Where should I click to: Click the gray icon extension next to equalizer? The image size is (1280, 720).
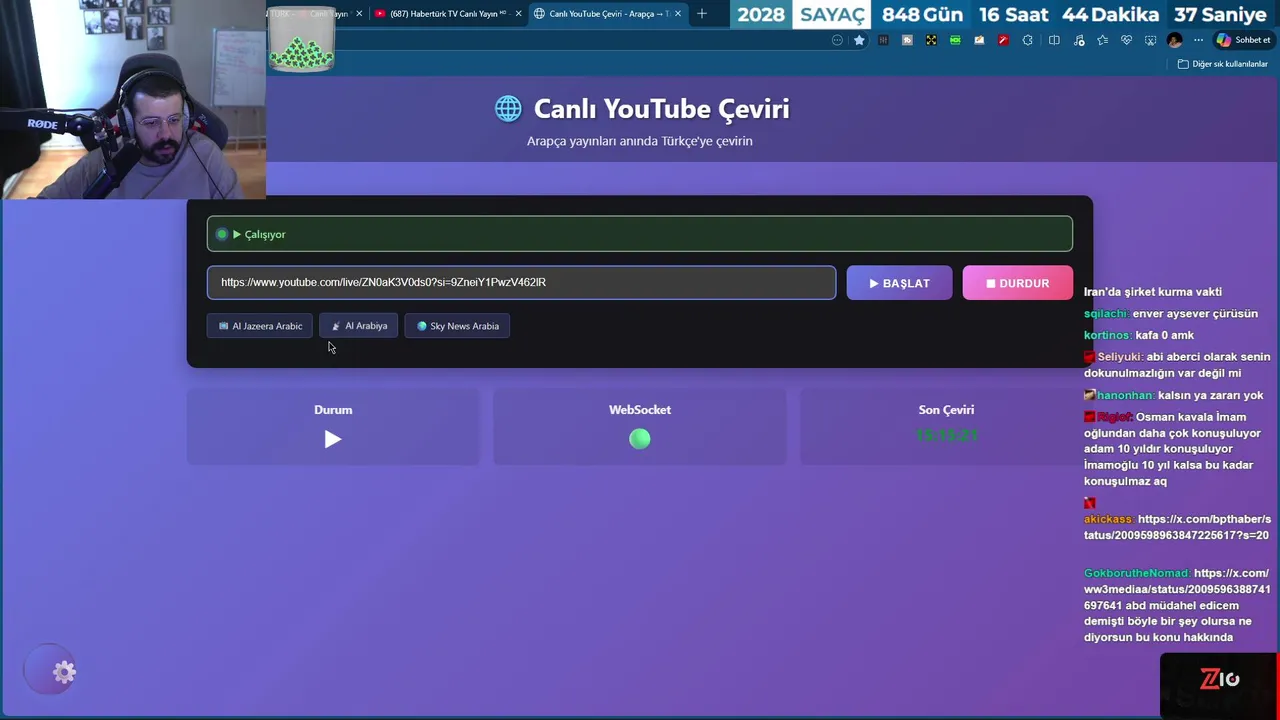(x=907, y=40)
